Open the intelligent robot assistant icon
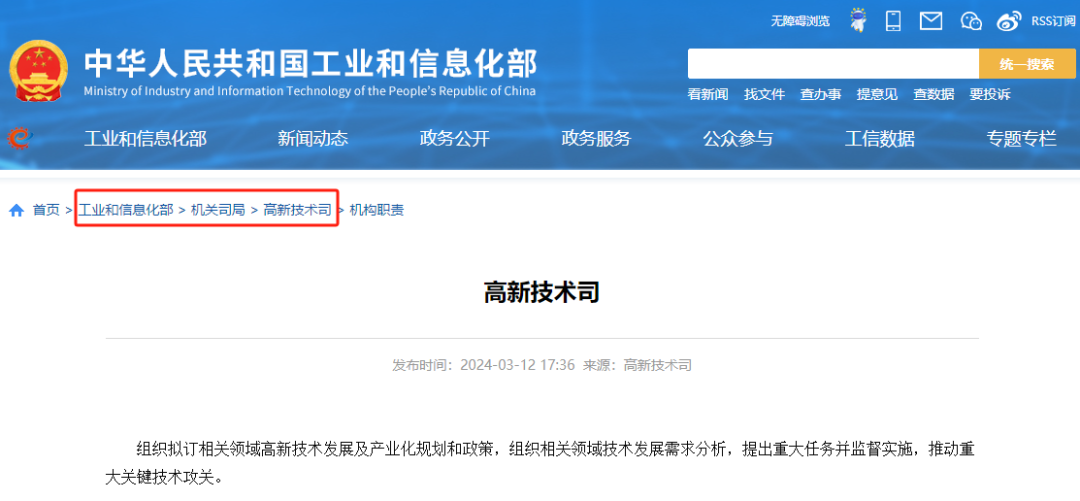Image resolution: width=1080 pixels, height=501 pixels. tap(858, 20)
